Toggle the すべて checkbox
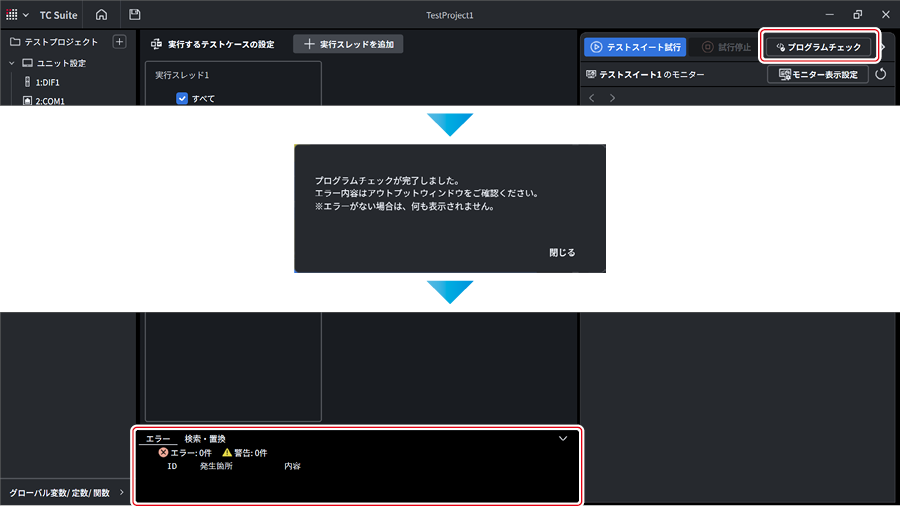The height and width of the screenshot is (508, 900). point(182,98)
